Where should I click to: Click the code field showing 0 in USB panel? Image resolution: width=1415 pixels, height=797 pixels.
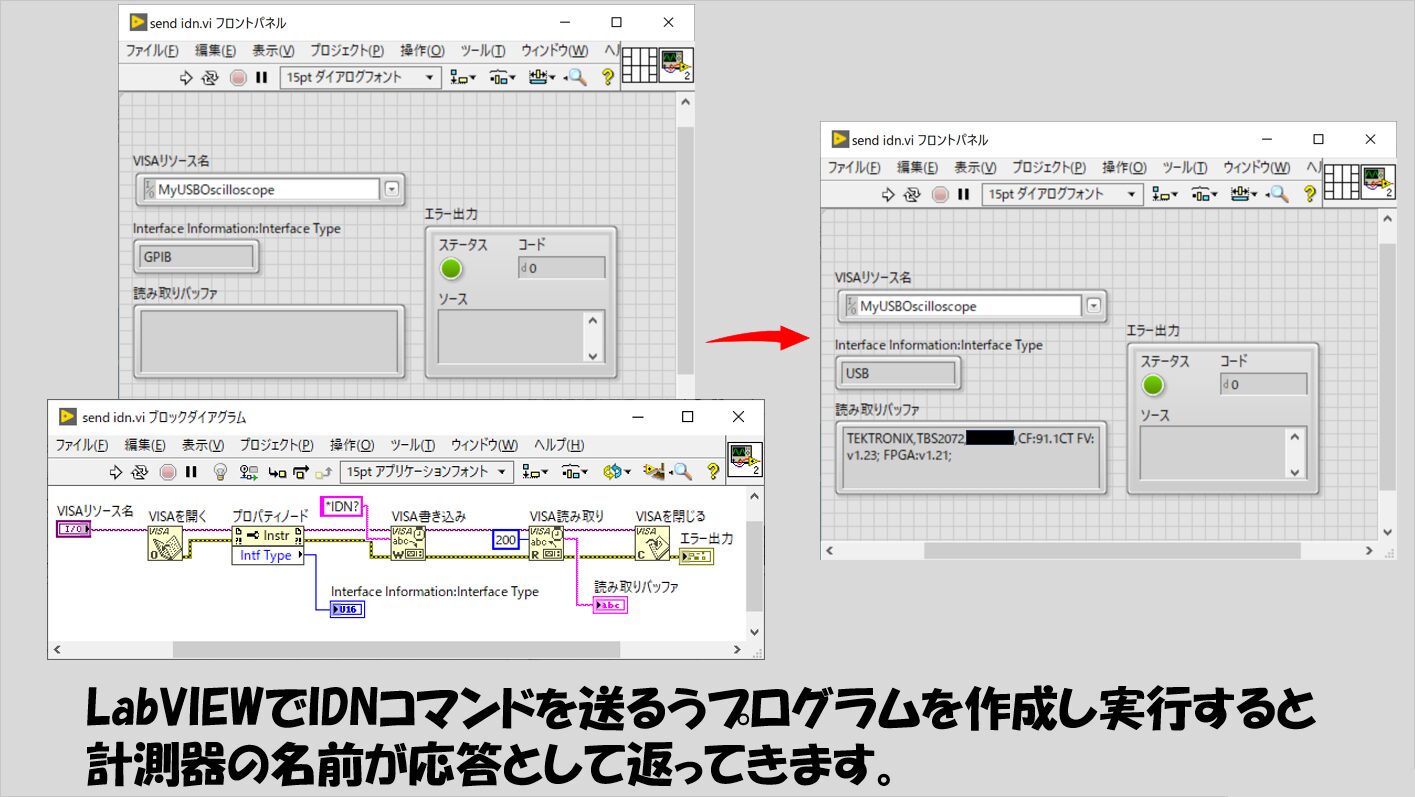(x=1264, y=384)
